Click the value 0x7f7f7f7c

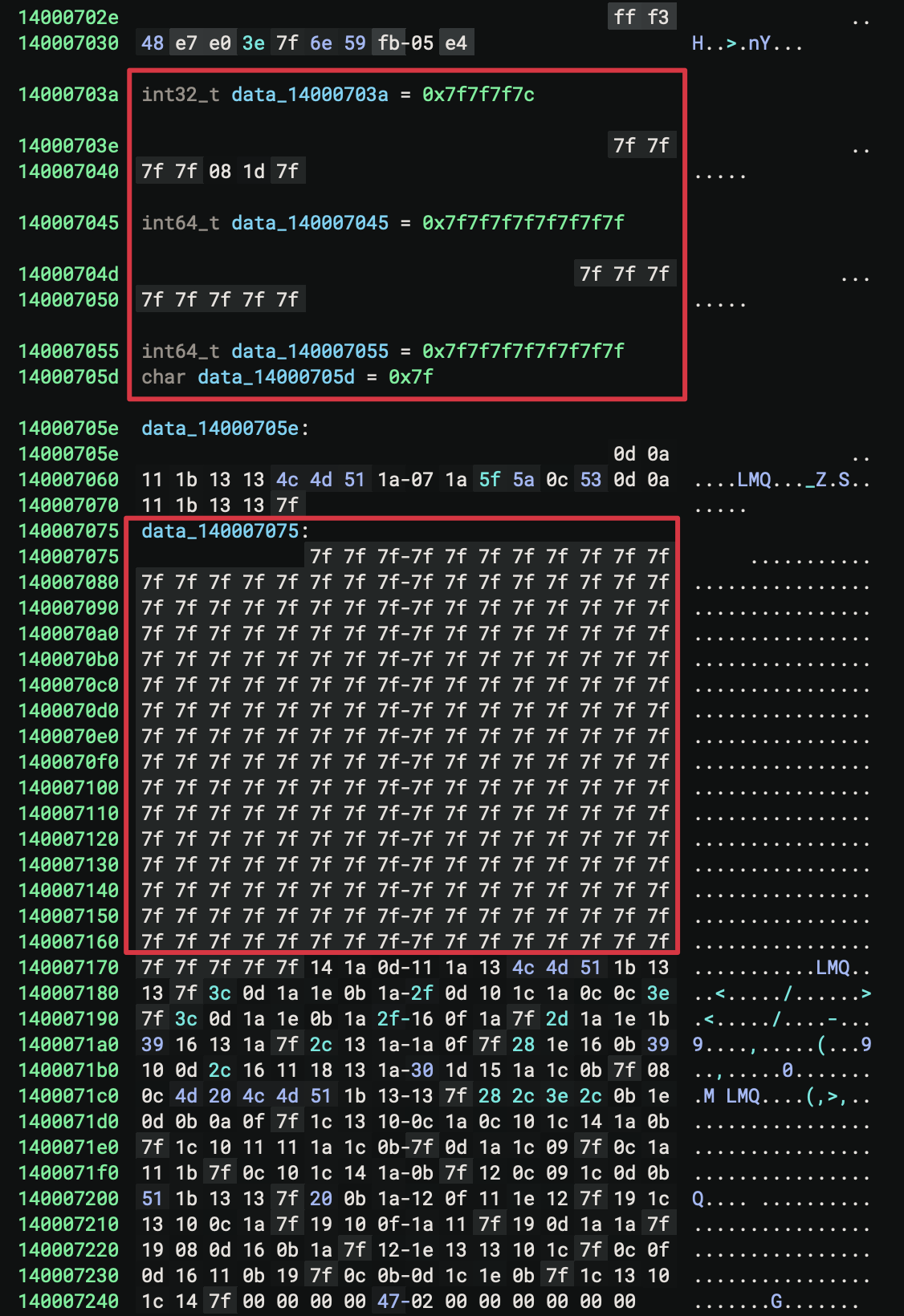(478, 94)
